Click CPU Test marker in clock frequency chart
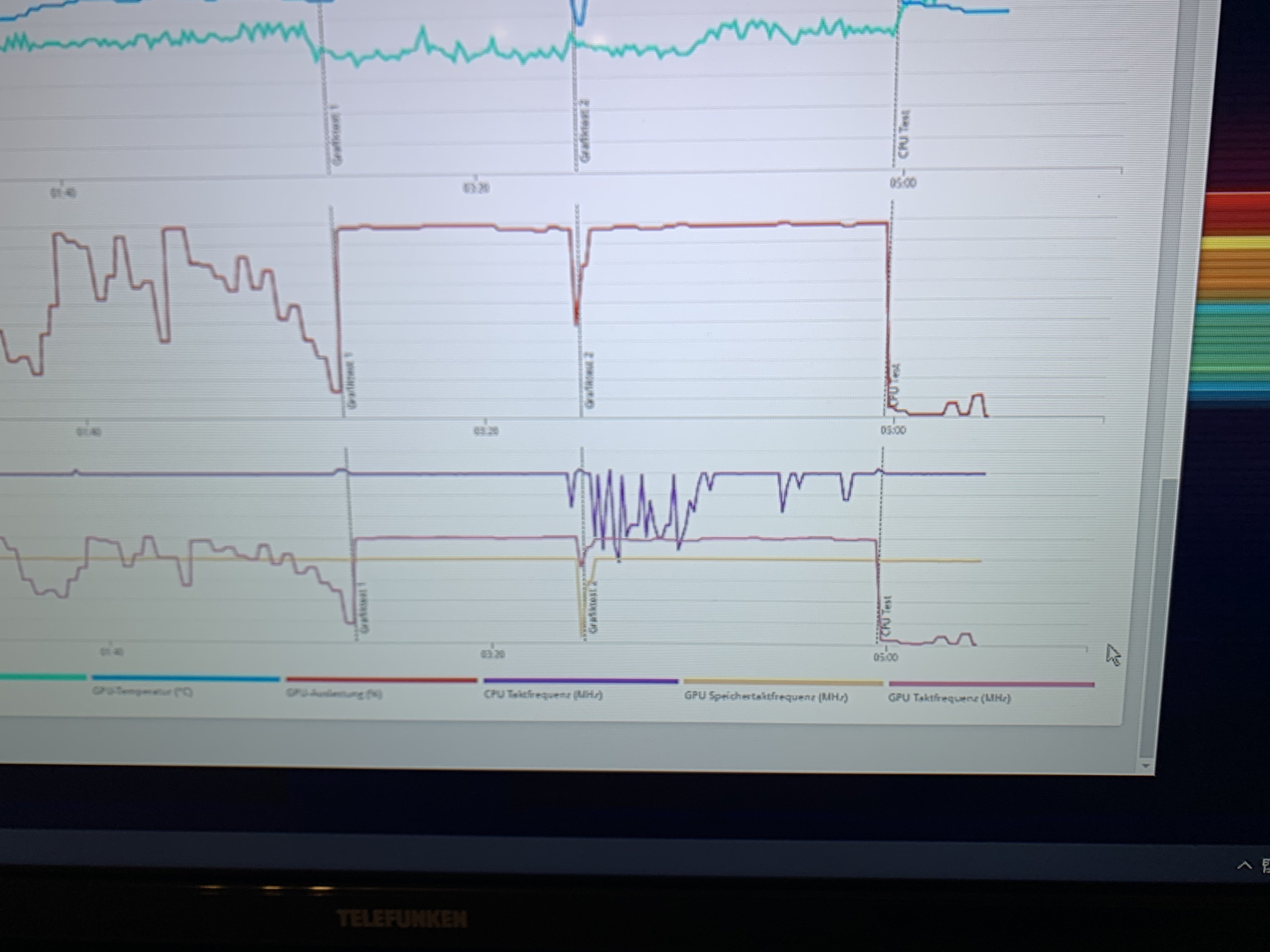 tap(886, 616)
